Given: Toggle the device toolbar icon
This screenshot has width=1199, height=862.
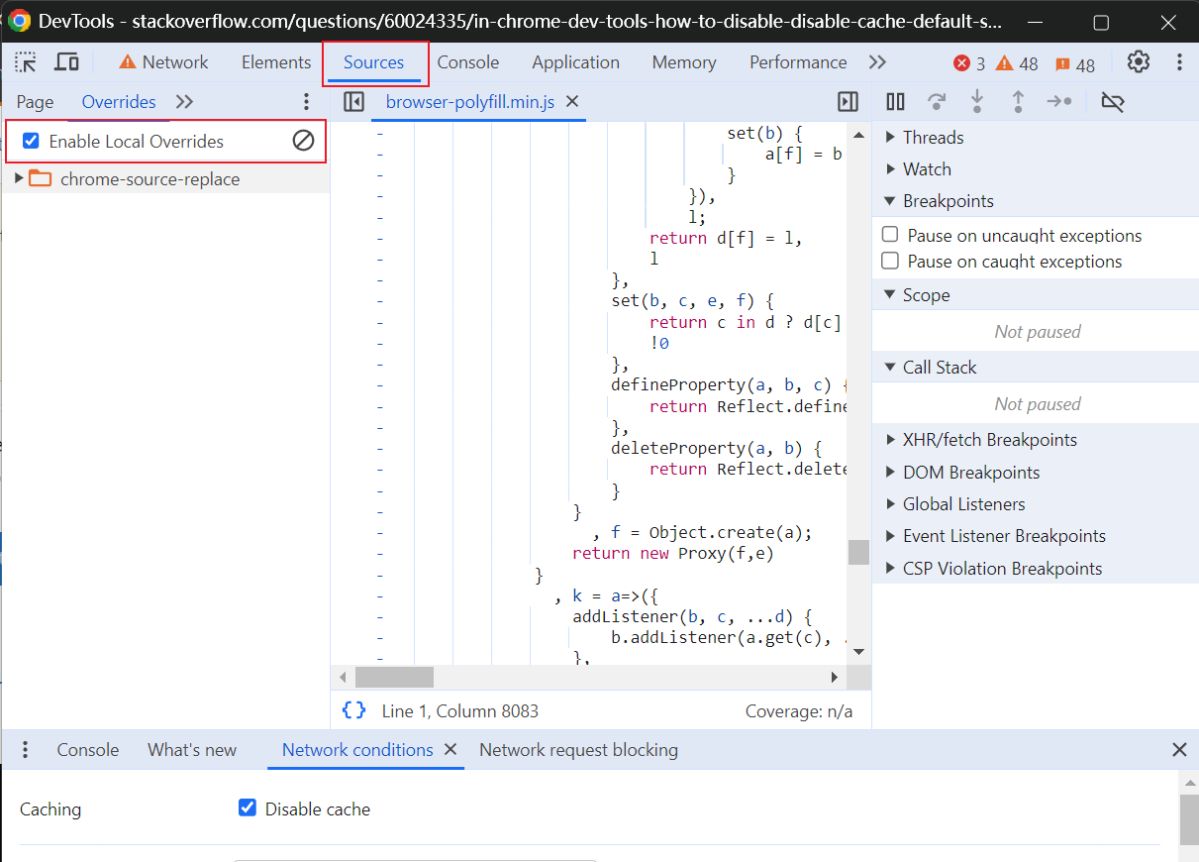Looking at the screenshot, I should pos(67,62).
